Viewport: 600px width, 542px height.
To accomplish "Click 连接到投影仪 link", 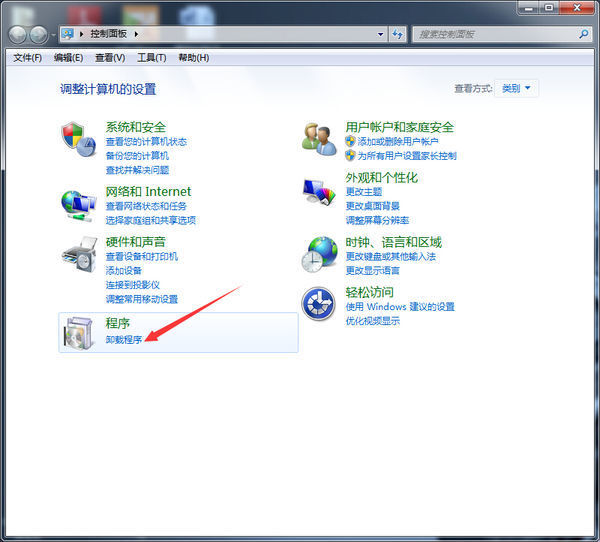I will (132, 285).
